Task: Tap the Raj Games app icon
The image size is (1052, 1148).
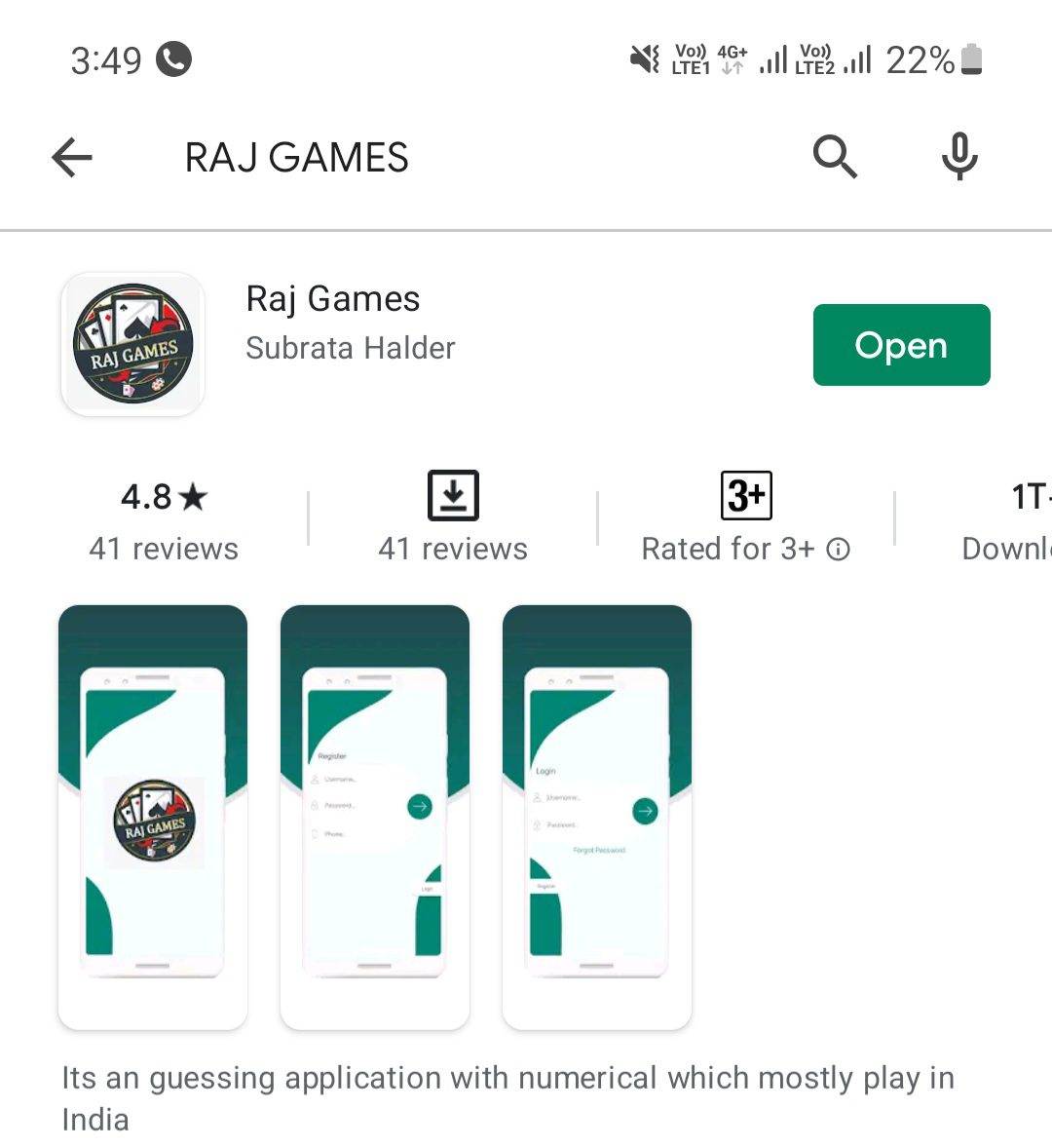Action: point(132,344)
